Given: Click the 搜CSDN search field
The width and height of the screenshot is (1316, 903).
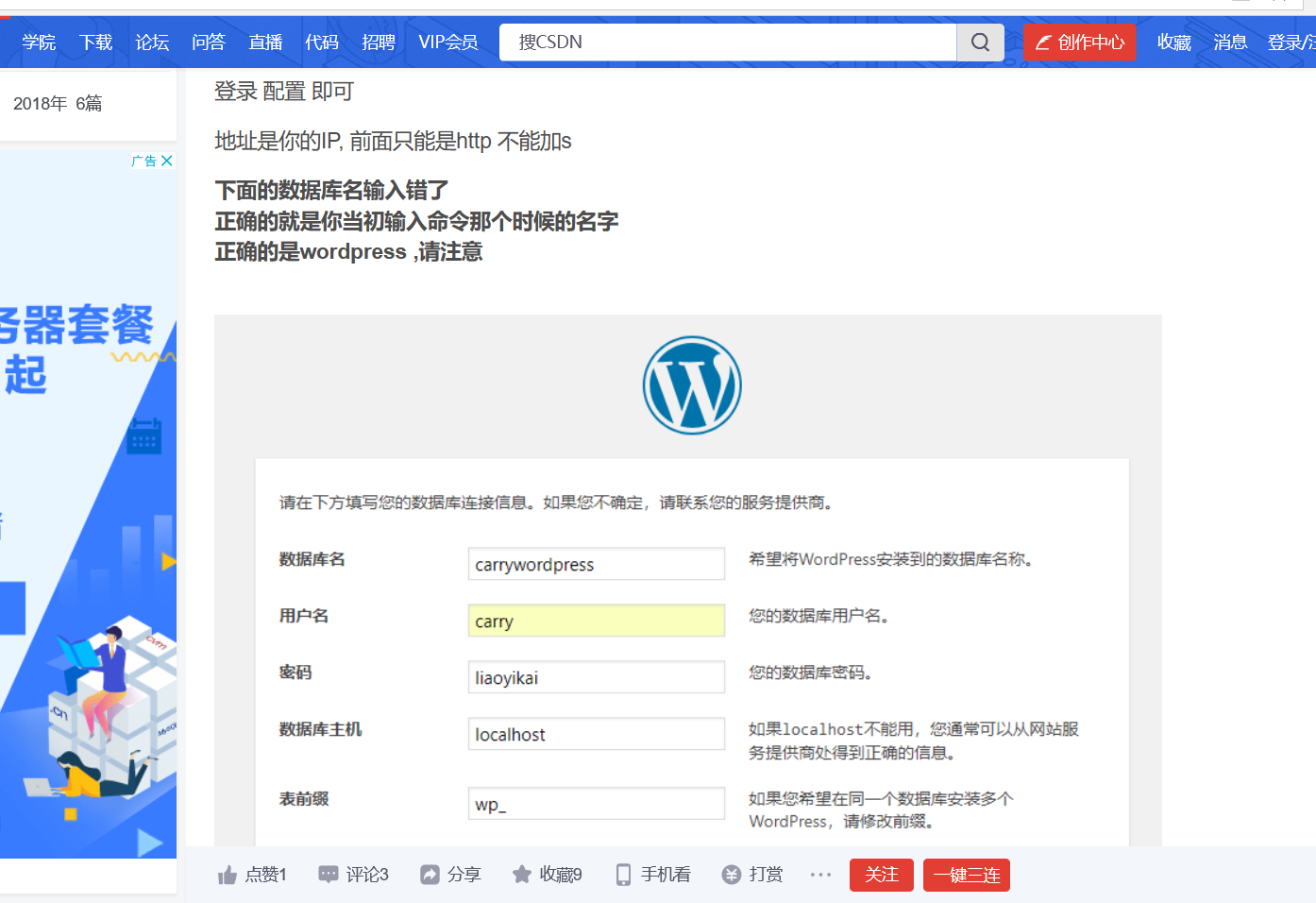Looking at the screenshot, I should pyautogui.click(x=728, y=43).
